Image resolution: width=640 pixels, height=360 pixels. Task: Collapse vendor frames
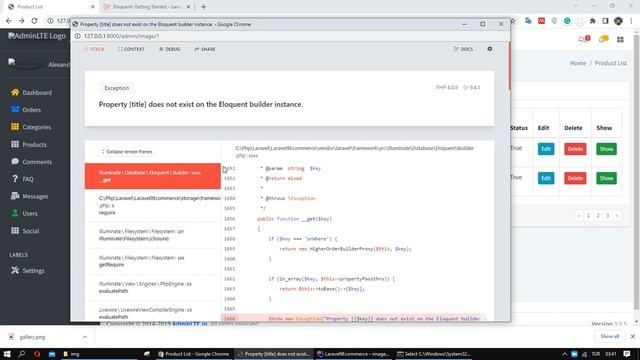click(127, 151)
